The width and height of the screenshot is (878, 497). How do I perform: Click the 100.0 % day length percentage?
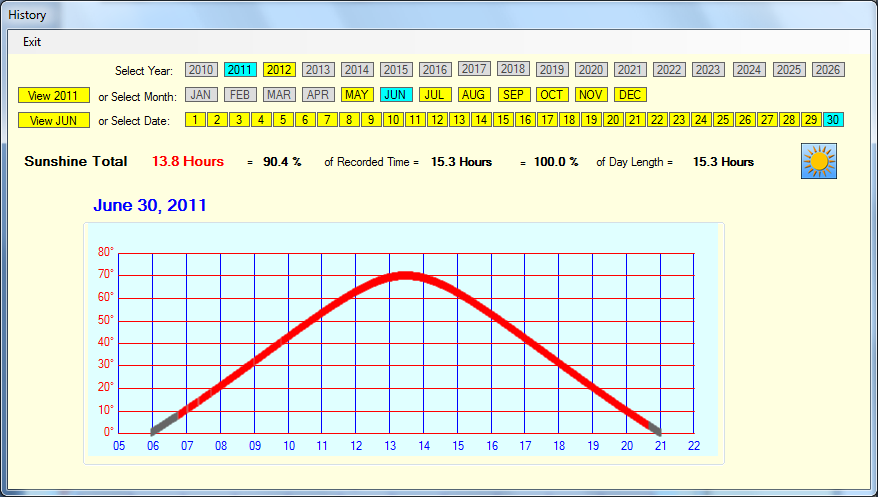point(556,162)
